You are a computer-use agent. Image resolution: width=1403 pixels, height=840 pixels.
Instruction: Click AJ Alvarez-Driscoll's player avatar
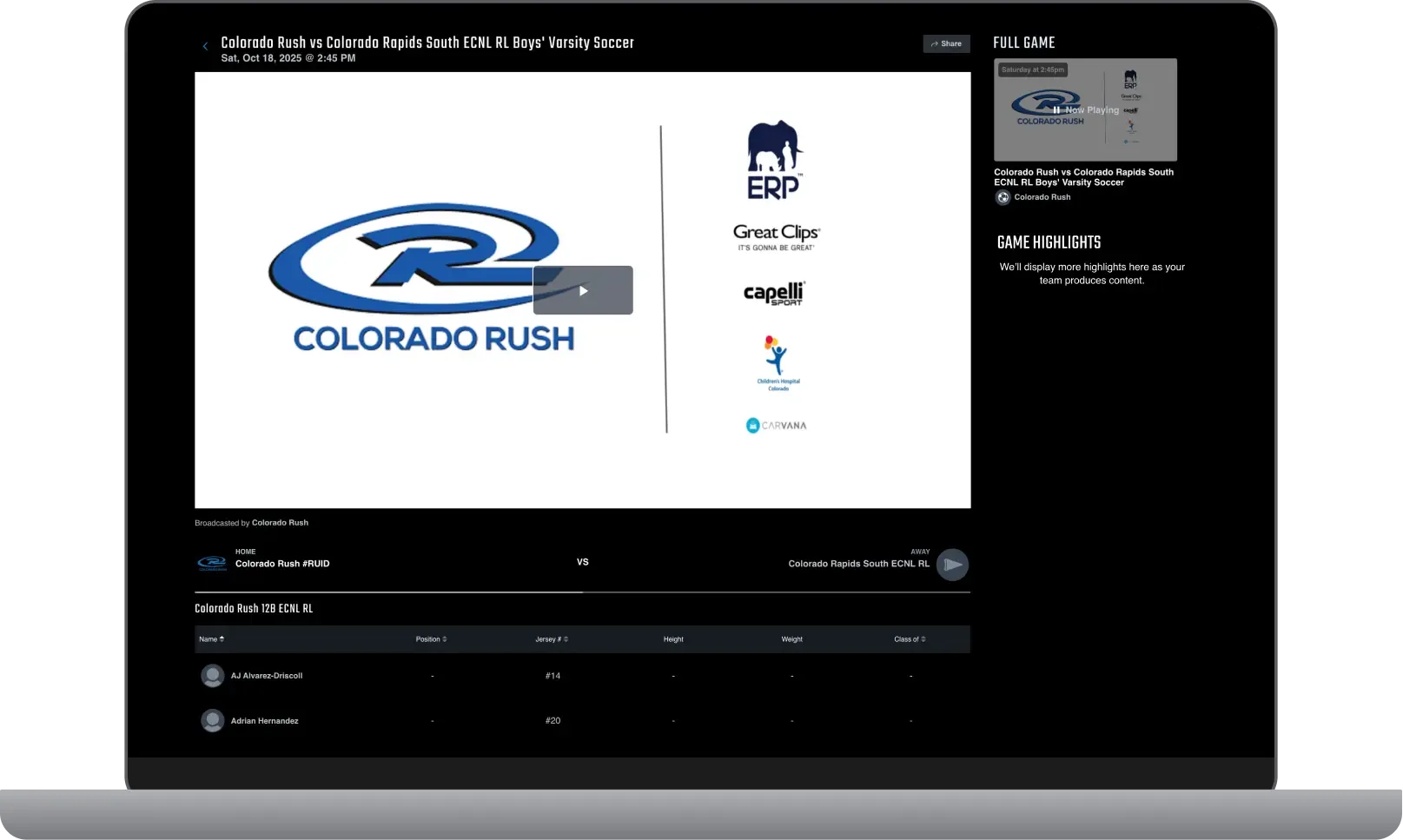tap(212, 675)
